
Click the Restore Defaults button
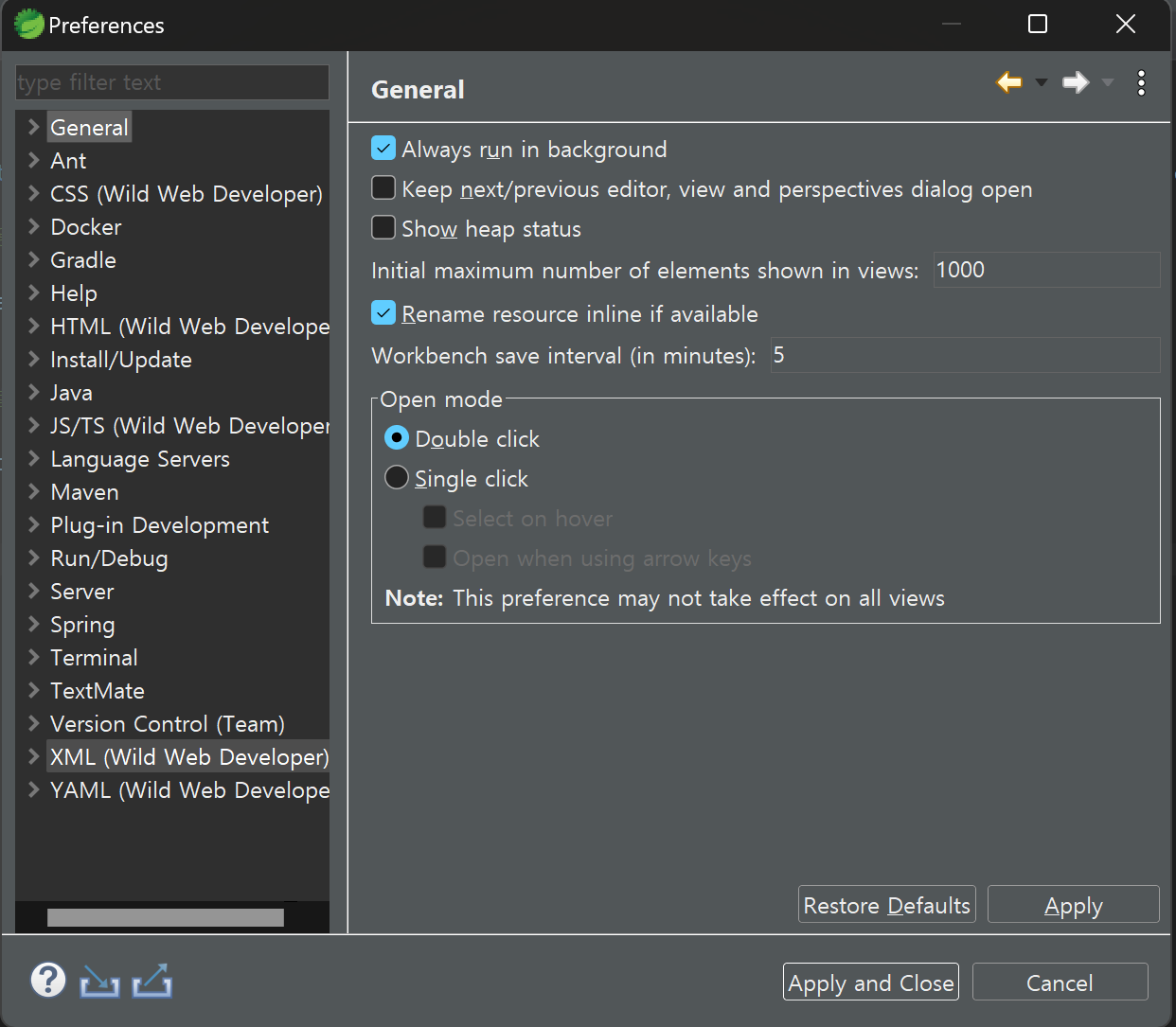[x=887, y=904]
